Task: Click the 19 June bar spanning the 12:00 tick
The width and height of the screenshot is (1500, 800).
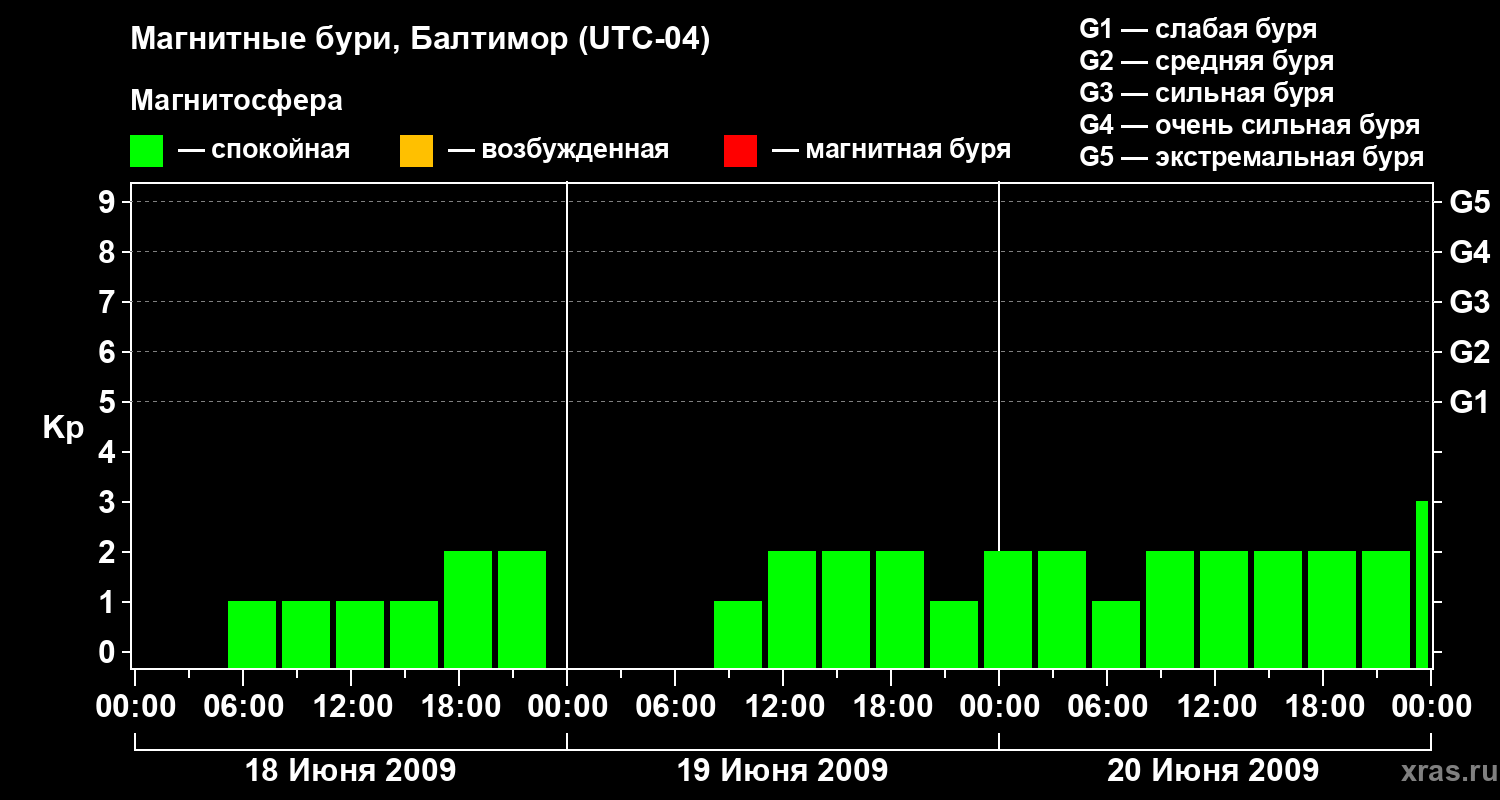Action: [x=792, y=609]
